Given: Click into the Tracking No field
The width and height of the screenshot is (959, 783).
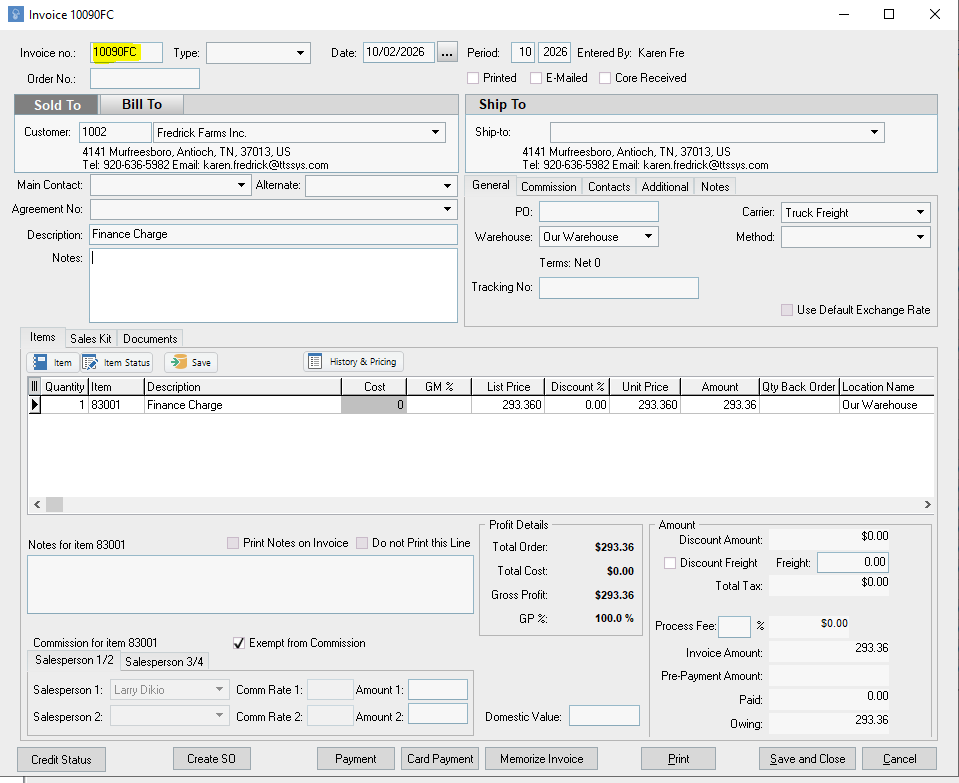Looking at the screenshot, I should point(618,288).
